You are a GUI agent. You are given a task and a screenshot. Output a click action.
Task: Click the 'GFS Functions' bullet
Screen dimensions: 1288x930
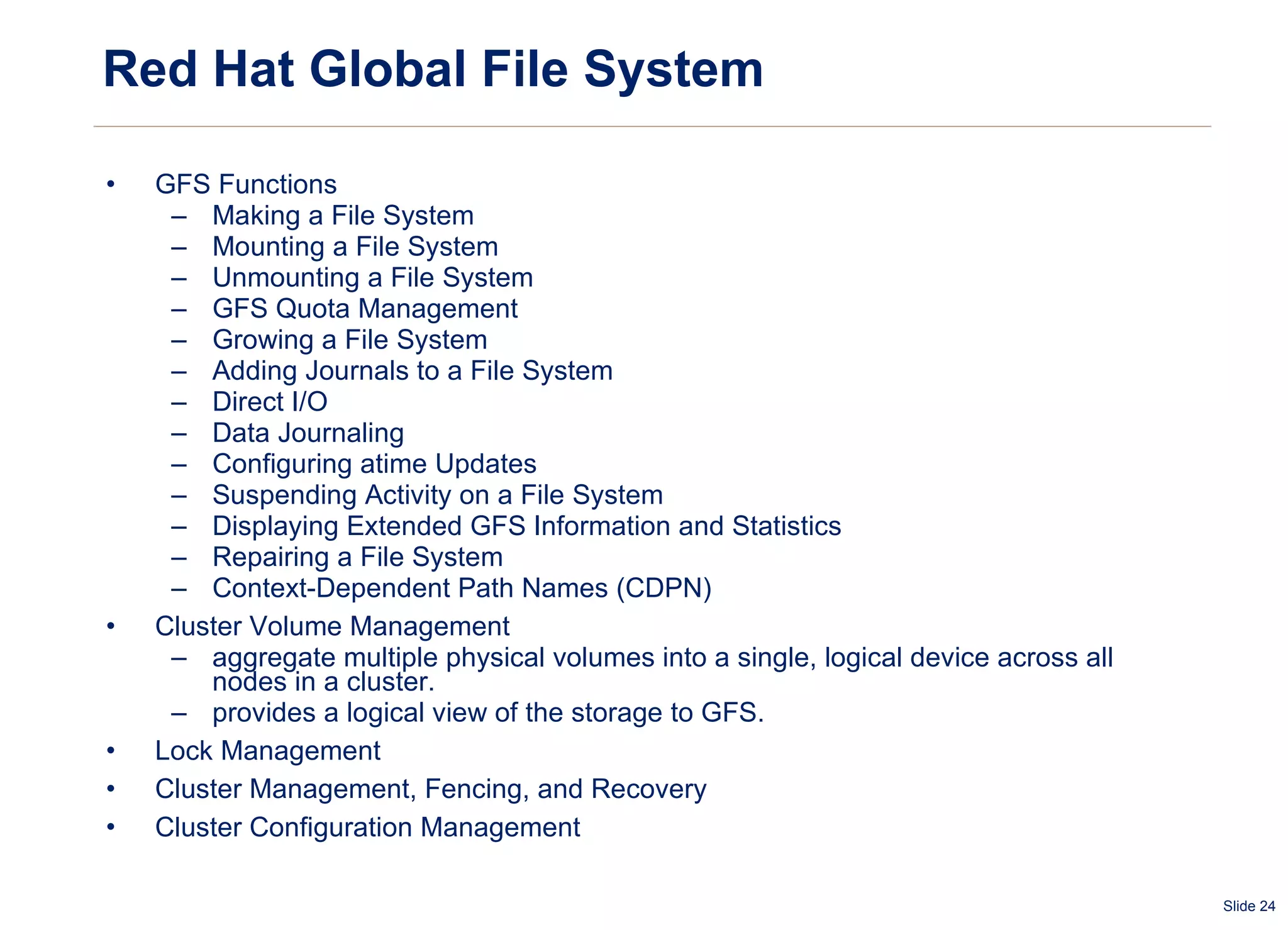pos(246,185)
